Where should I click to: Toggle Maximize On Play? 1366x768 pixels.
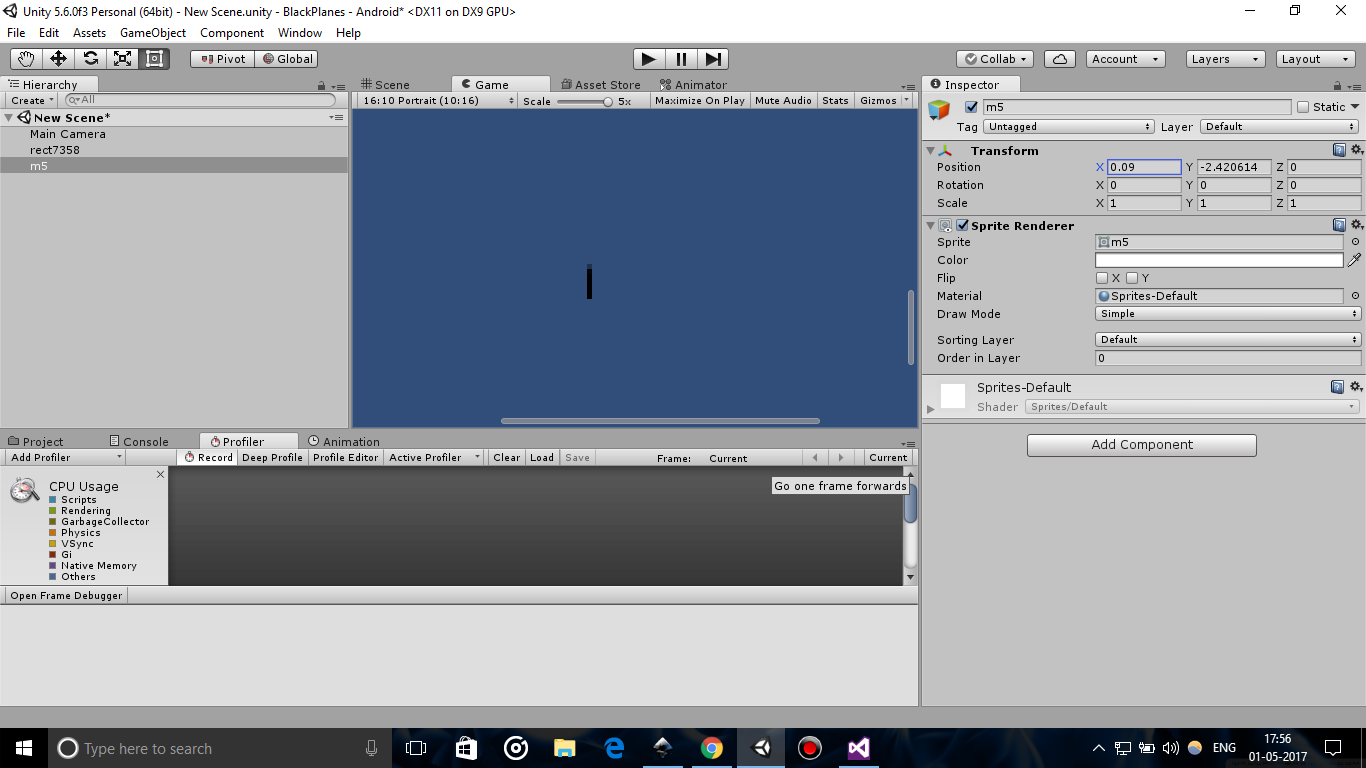point(700,100)
